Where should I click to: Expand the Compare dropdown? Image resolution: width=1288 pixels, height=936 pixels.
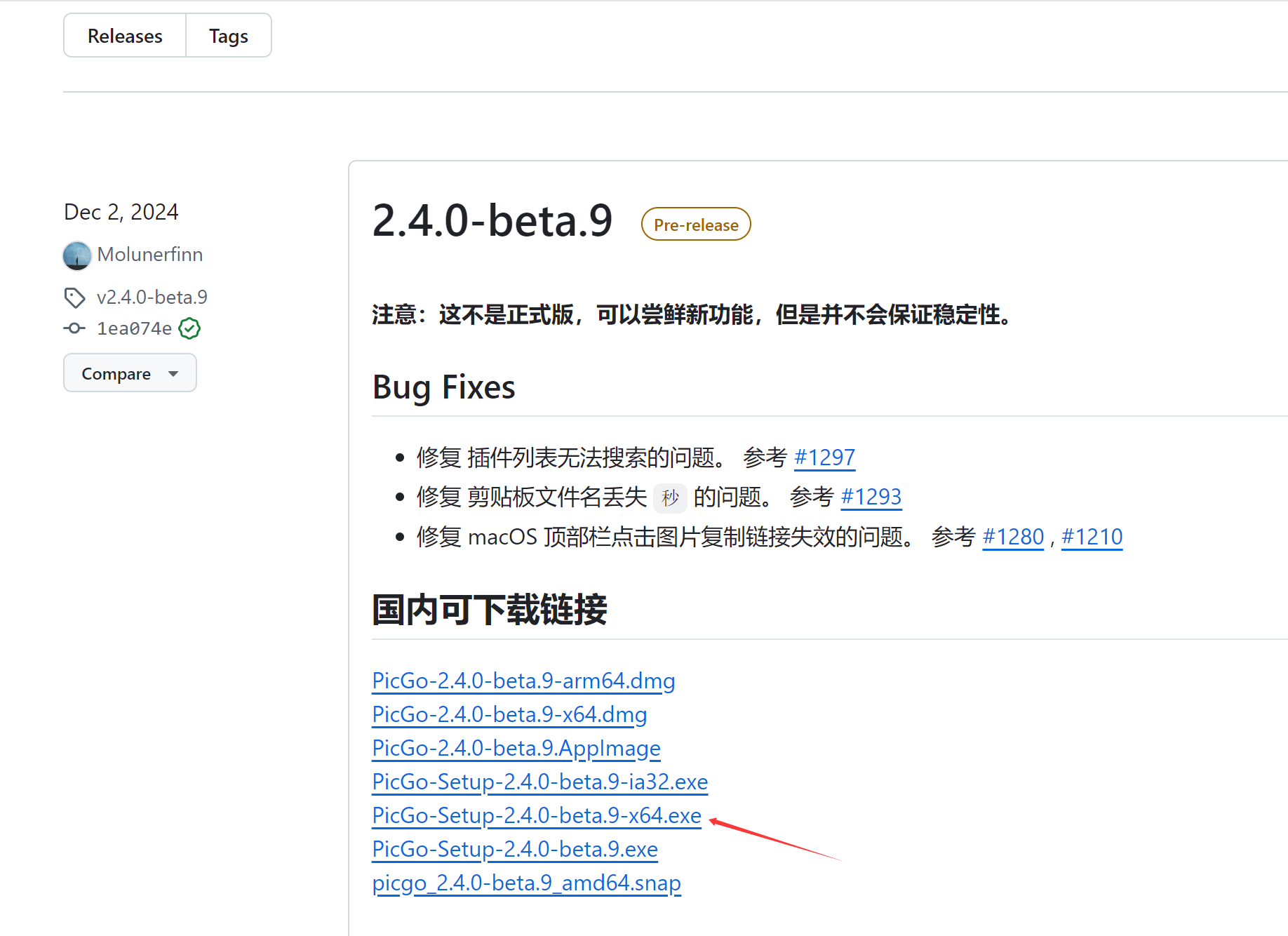click(x=130, y=373)
